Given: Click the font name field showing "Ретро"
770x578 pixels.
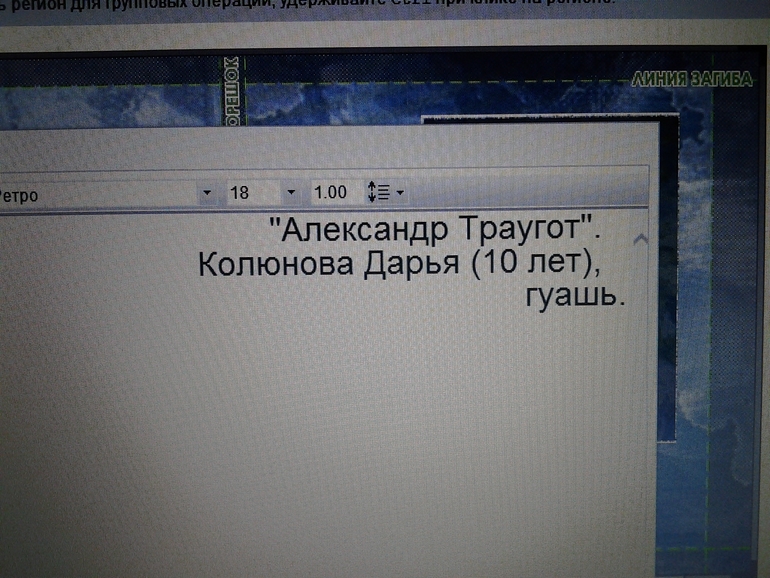Looking at the screenshot, I should [x=98, y=195].
